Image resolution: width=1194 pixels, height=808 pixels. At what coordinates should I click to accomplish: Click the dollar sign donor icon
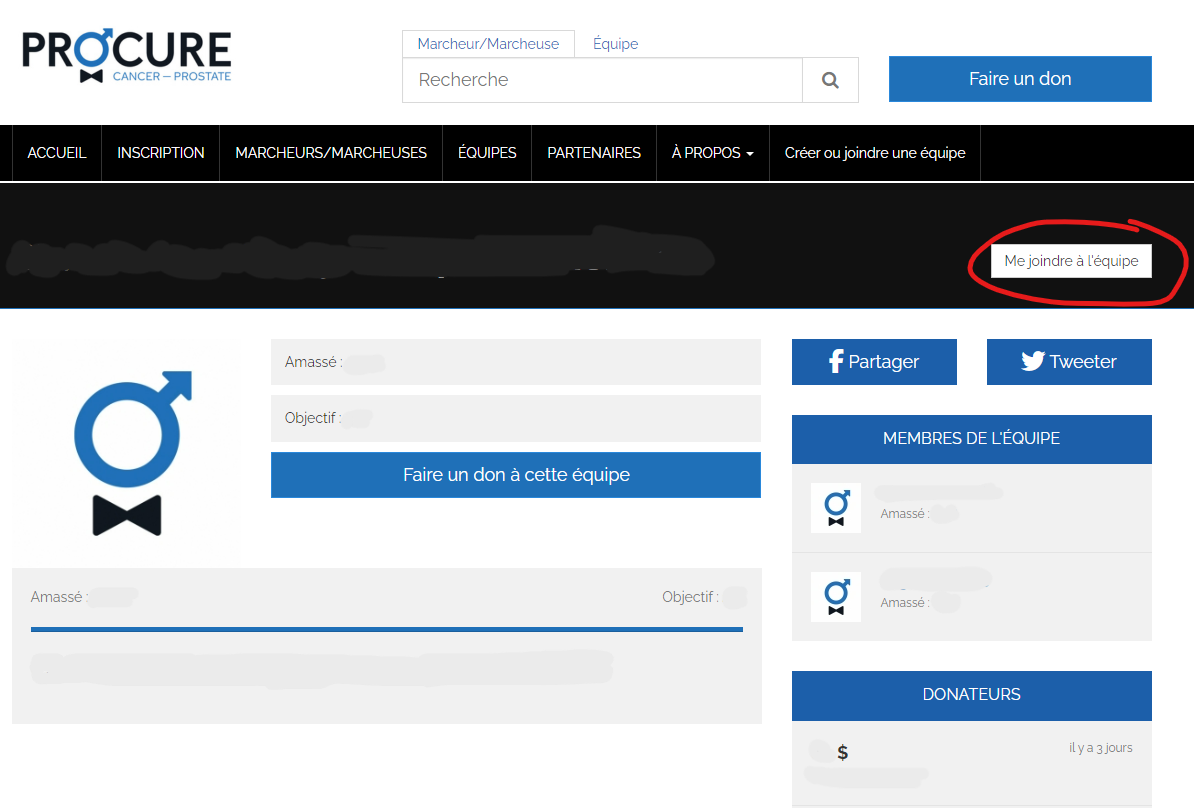pyautogui.click(x=843, y=753)
